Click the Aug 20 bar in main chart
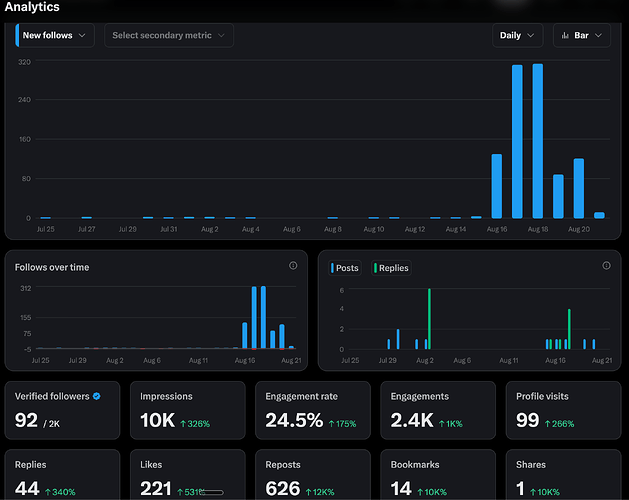The width and height of the screenshot is (629, 500). (x=578, y=188)
